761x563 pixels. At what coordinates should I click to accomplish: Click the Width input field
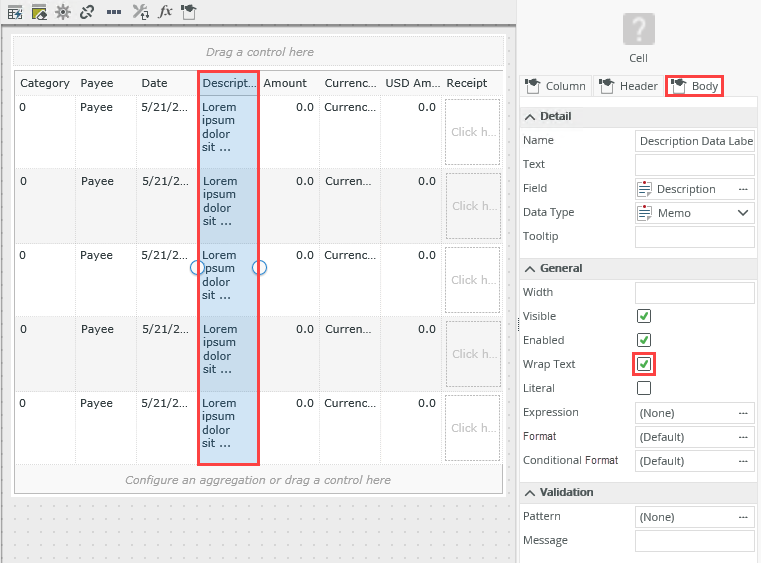694,293
